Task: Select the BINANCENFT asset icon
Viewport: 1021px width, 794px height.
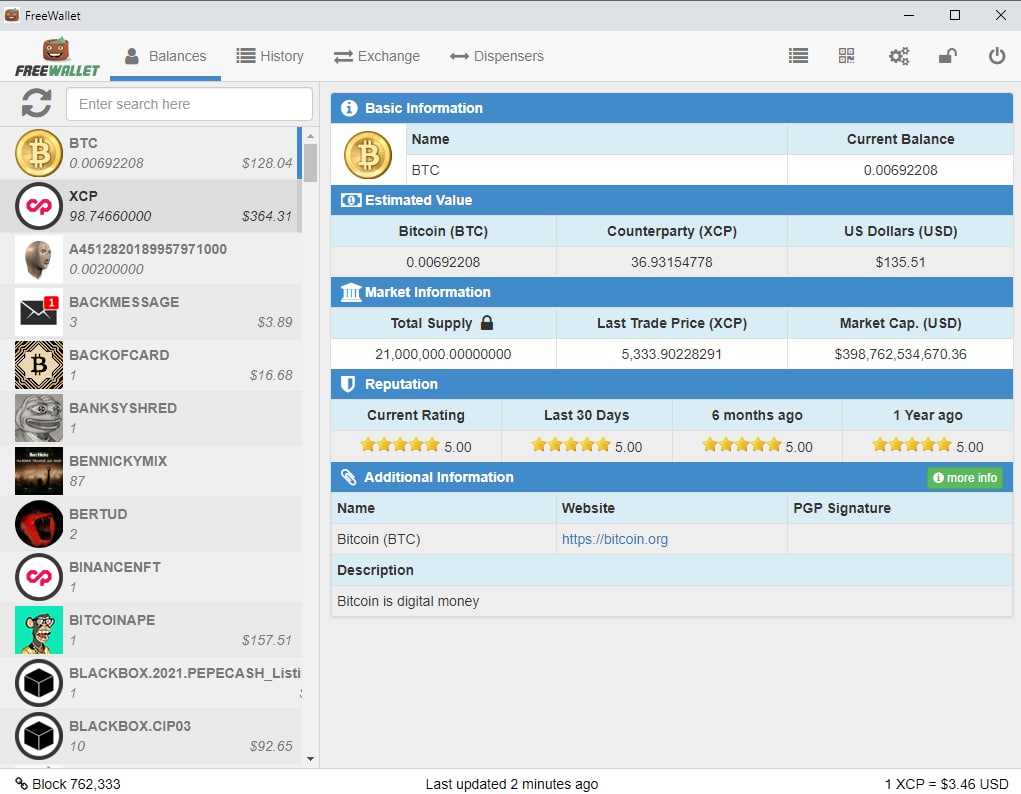Action: coord(39,577)
